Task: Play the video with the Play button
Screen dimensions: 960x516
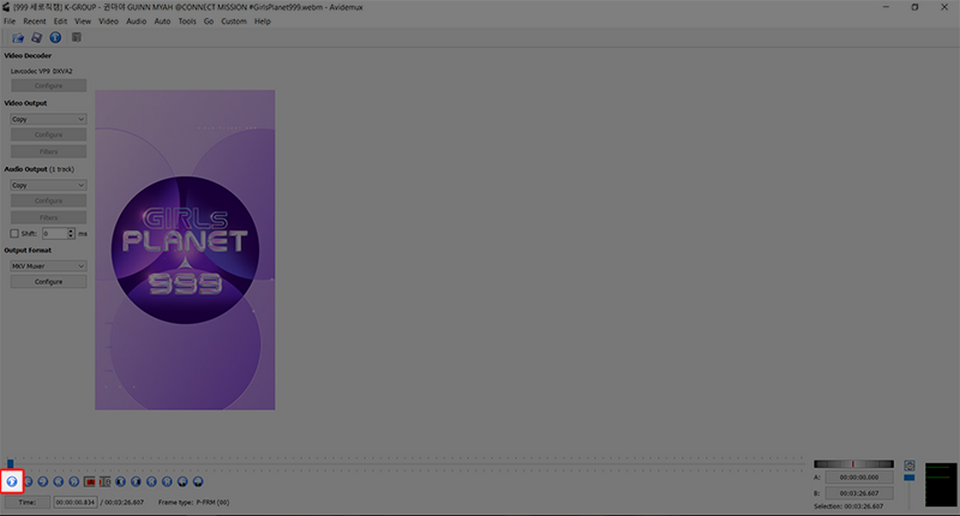Action: [x=12, y=482]
